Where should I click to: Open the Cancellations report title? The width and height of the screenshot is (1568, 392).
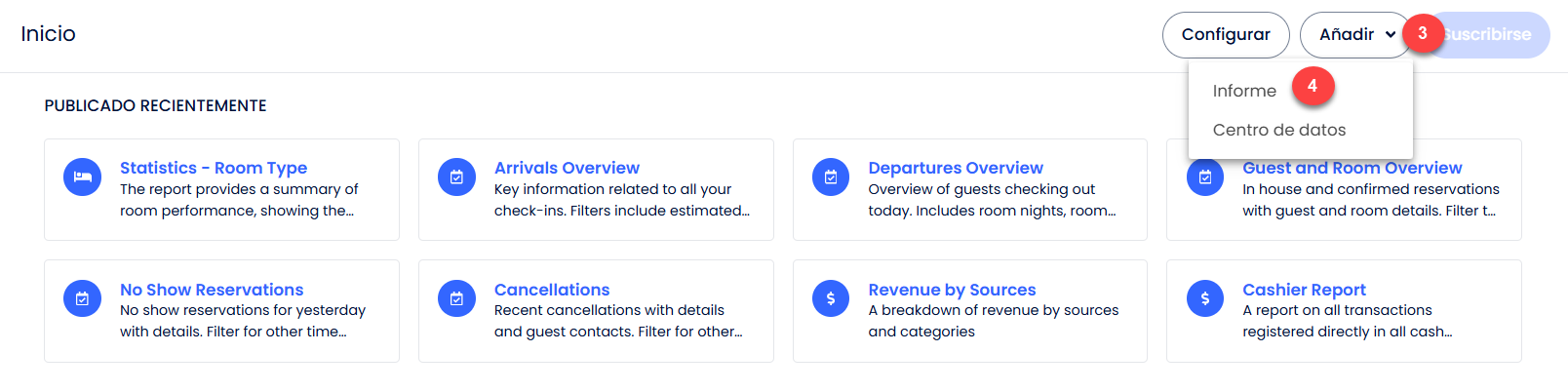[x=552, y=290]
